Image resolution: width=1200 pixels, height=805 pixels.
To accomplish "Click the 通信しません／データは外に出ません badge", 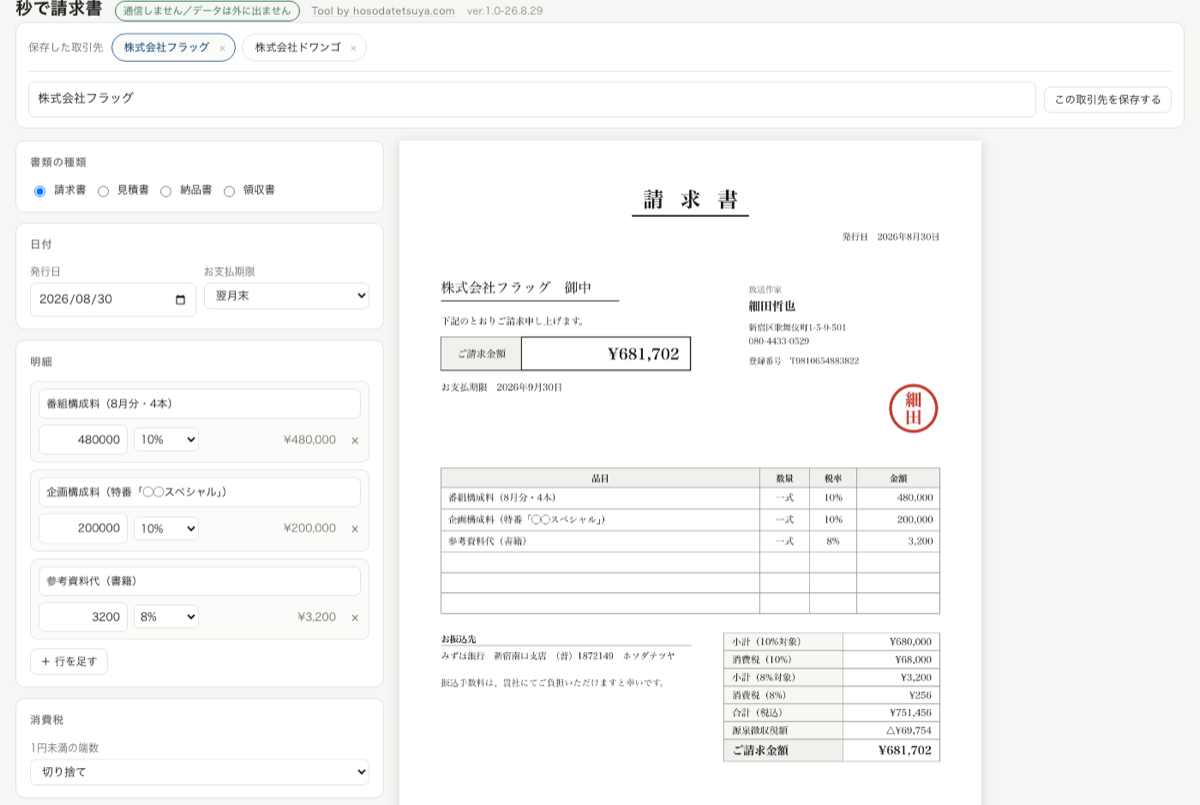I will tap(207, 11).
